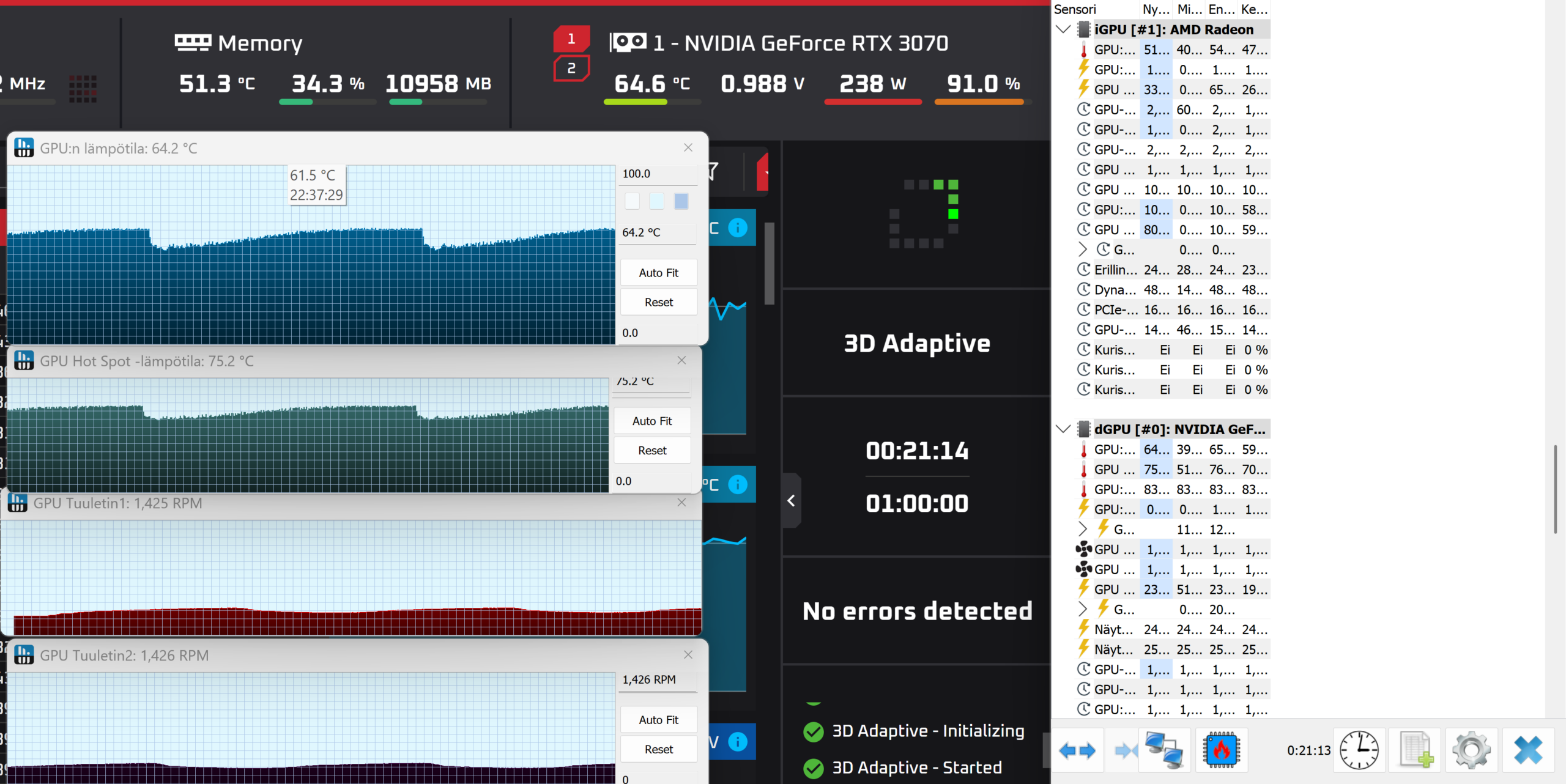Viewport: 1566px width, 784px height.
Task: Select the Erillin... sensor row
Action: click(1172, 270)
